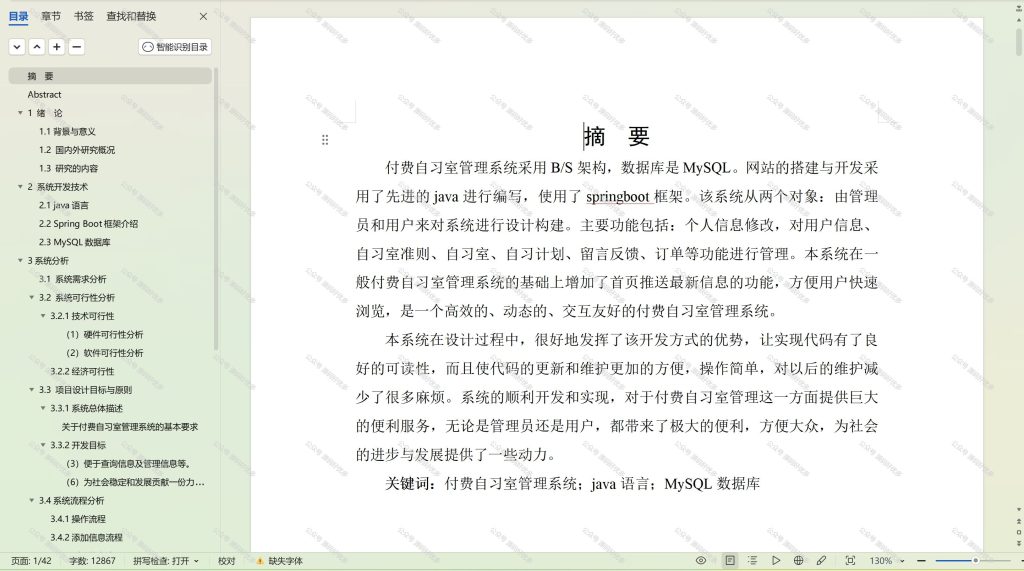Switch to page layout view
Screen dimensions: 1024x571
tap(730, 561)
